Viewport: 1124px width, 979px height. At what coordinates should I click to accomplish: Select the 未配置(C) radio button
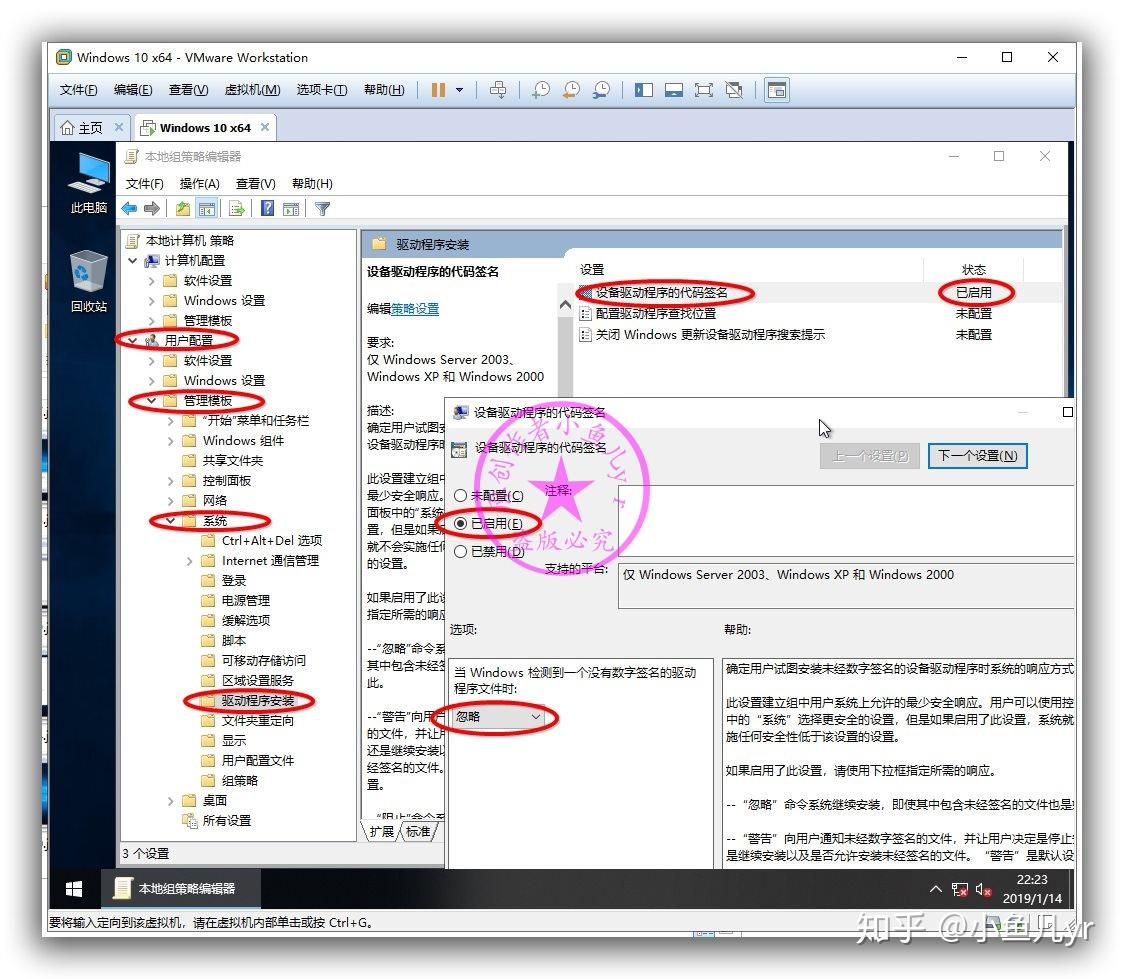click(x=461, y=495)
